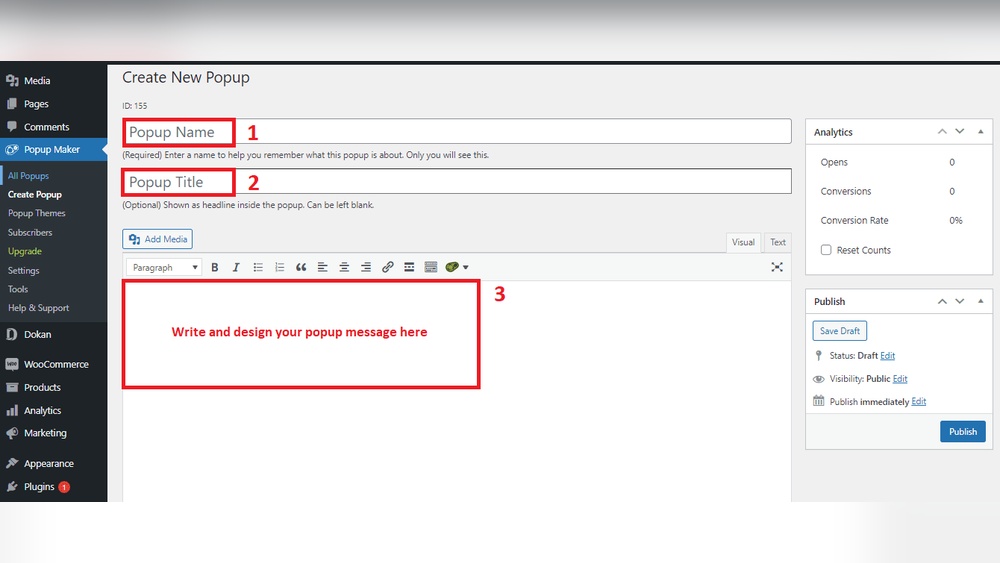The image size is (1000, 563).
Task: Insert a numbered list
Action: pyautogui.click(x=279, y=267)
